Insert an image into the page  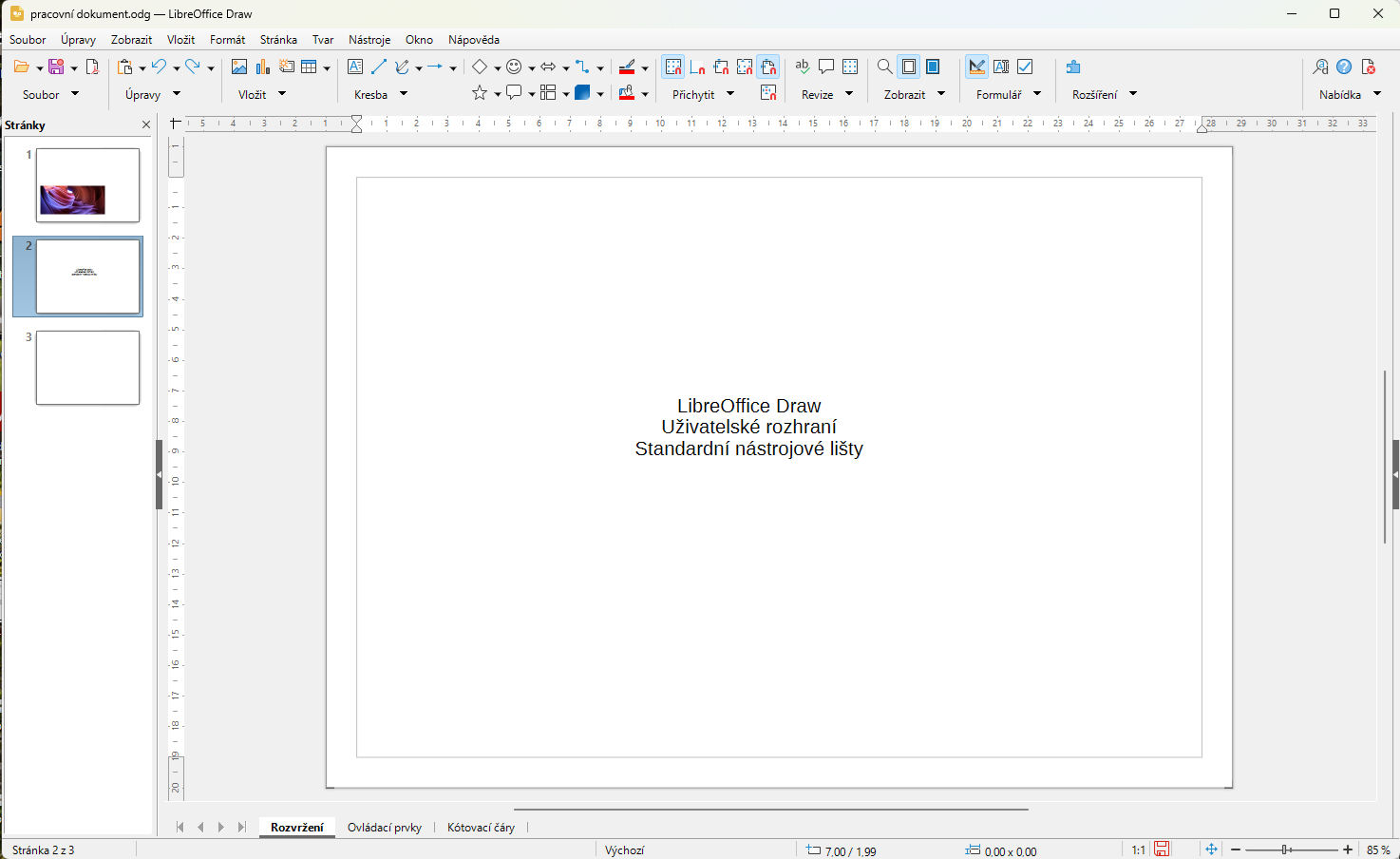(x=239, y=67)
